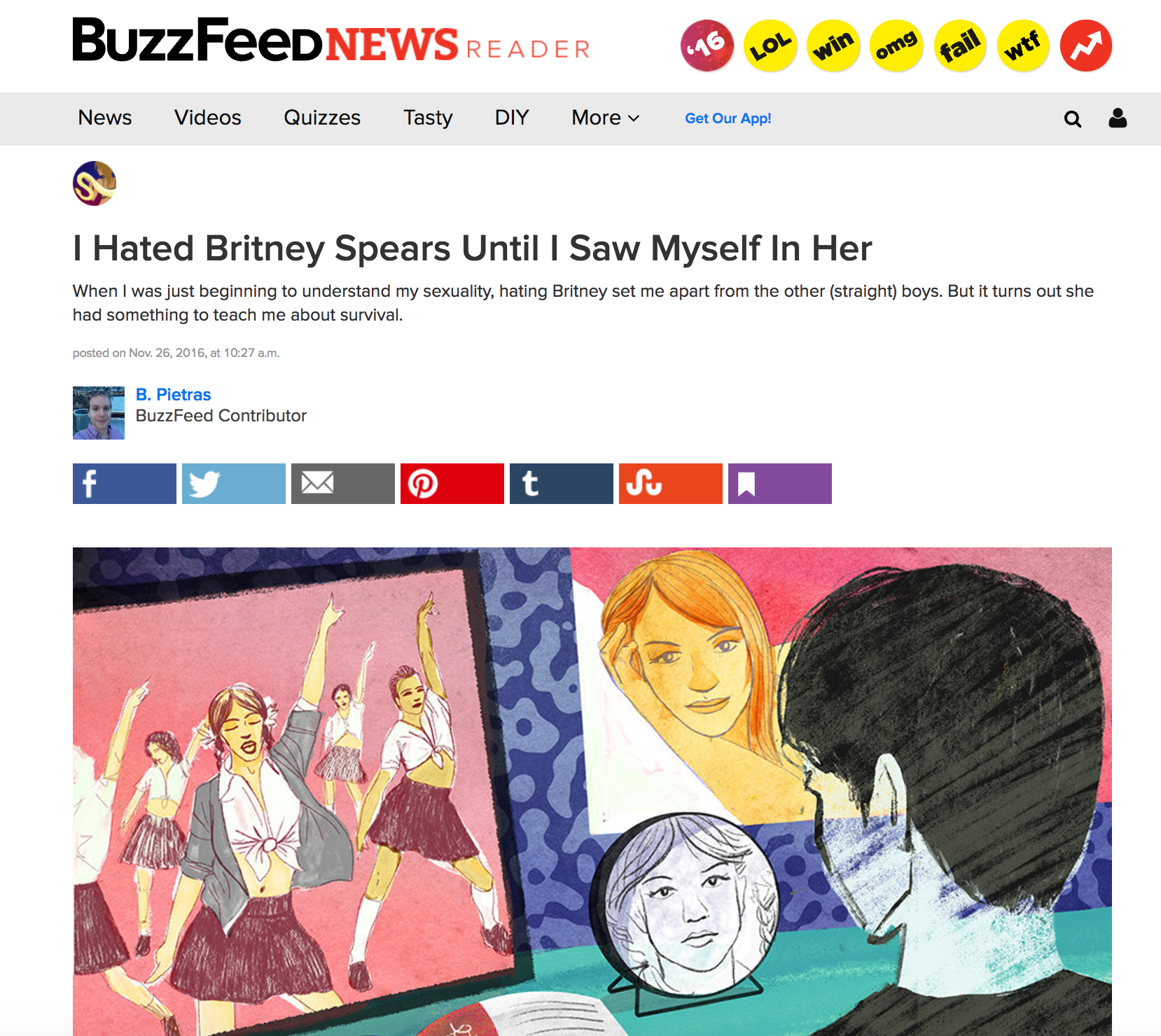The height and width of the screenshot is (1036, 1161).
Task: Share the article on Facebook
Action: point(125,484)
